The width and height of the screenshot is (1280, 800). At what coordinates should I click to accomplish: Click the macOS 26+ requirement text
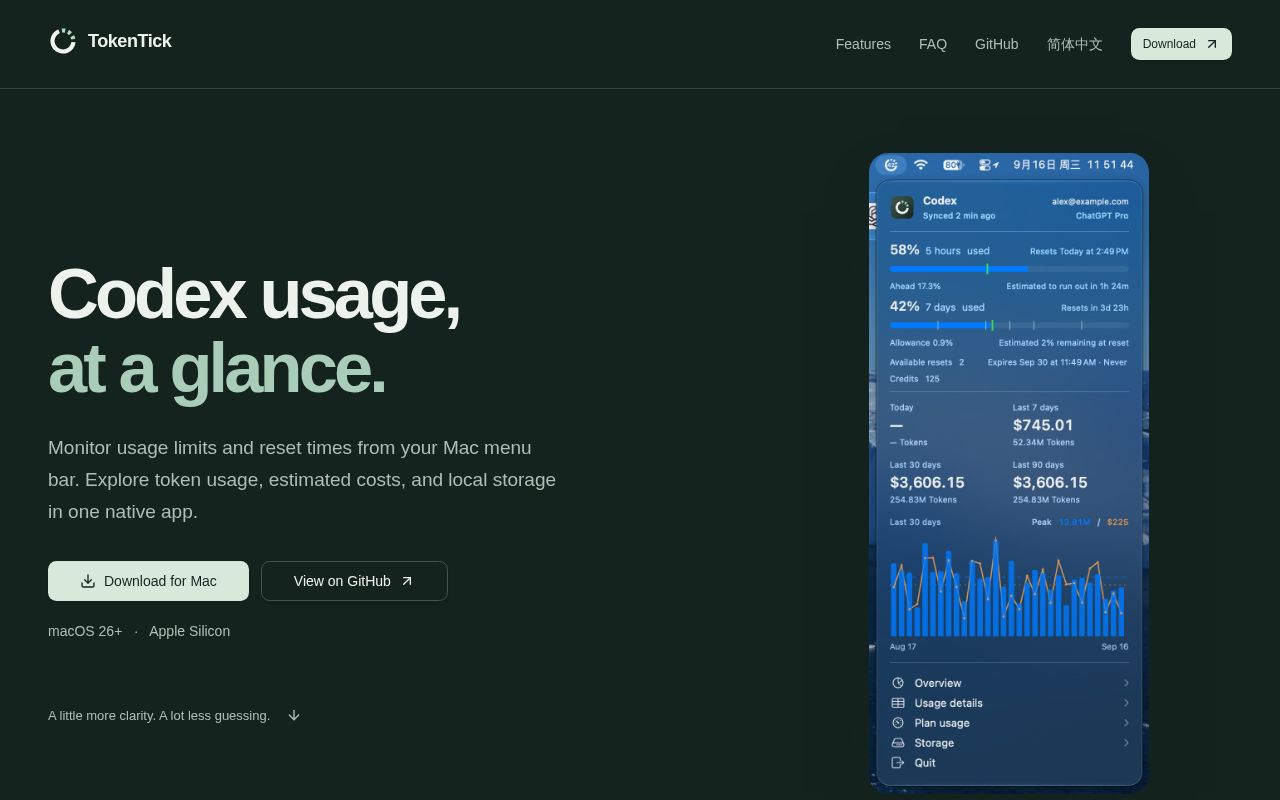pos(85,631)
